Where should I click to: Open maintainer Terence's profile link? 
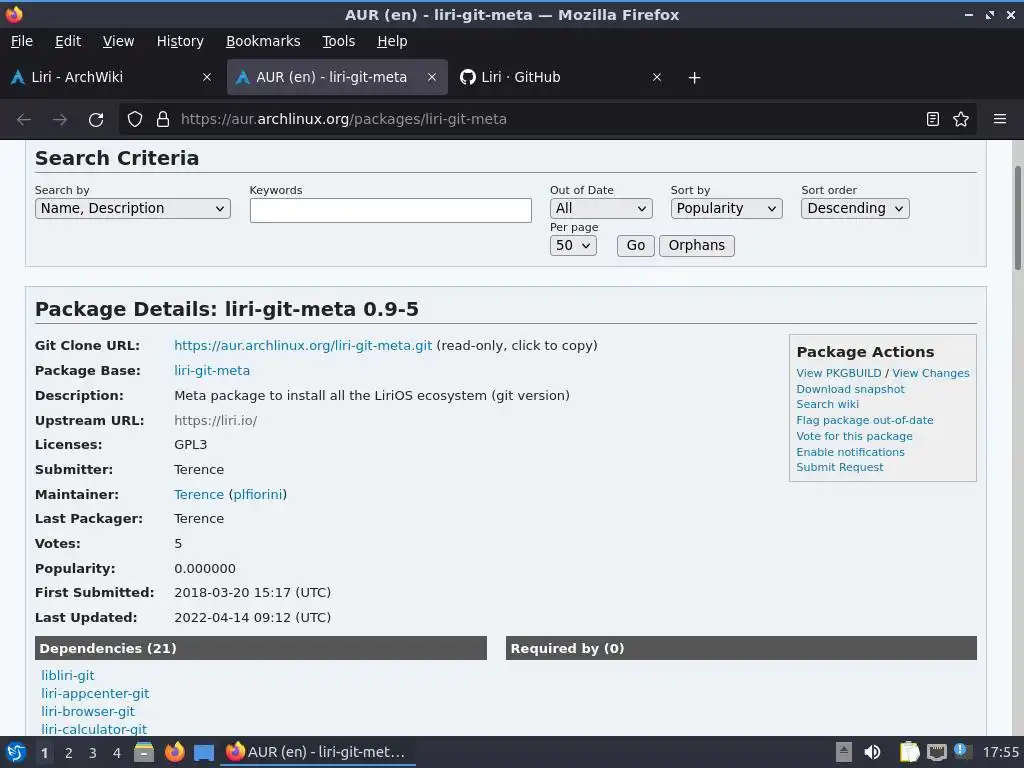199,494
